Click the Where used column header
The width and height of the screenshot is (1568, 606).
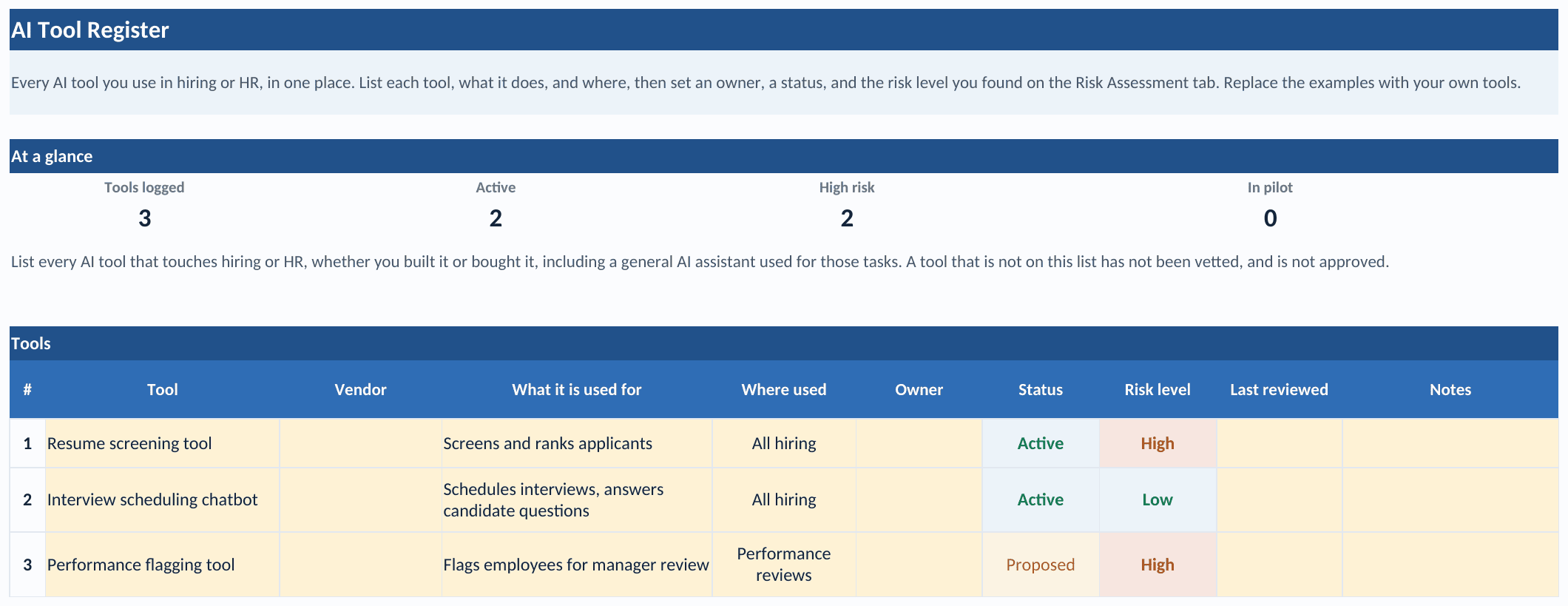(x=784, y=389)
